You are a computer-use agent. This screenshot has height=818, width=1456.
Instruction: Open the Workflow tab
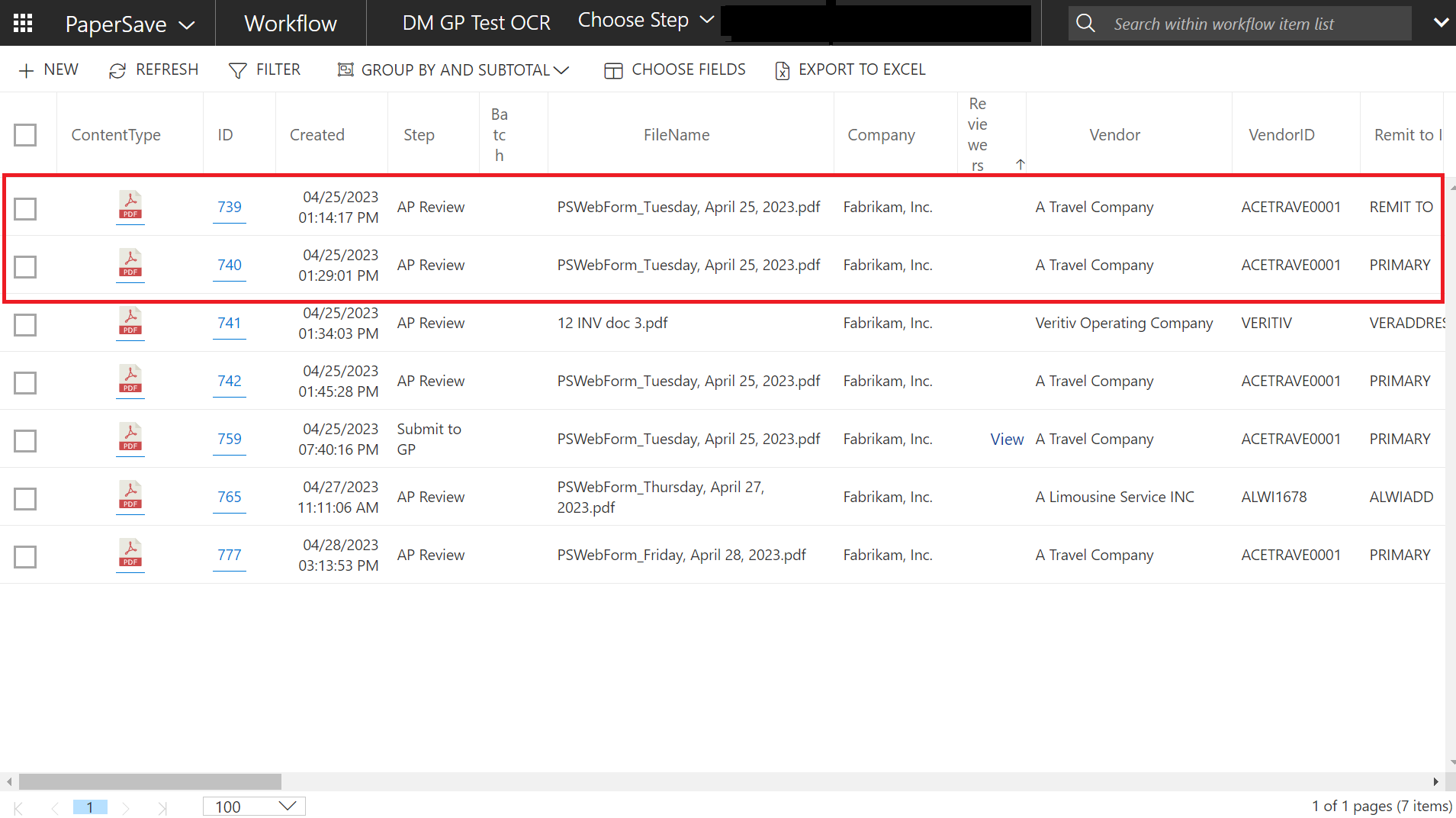coord(291,24)
